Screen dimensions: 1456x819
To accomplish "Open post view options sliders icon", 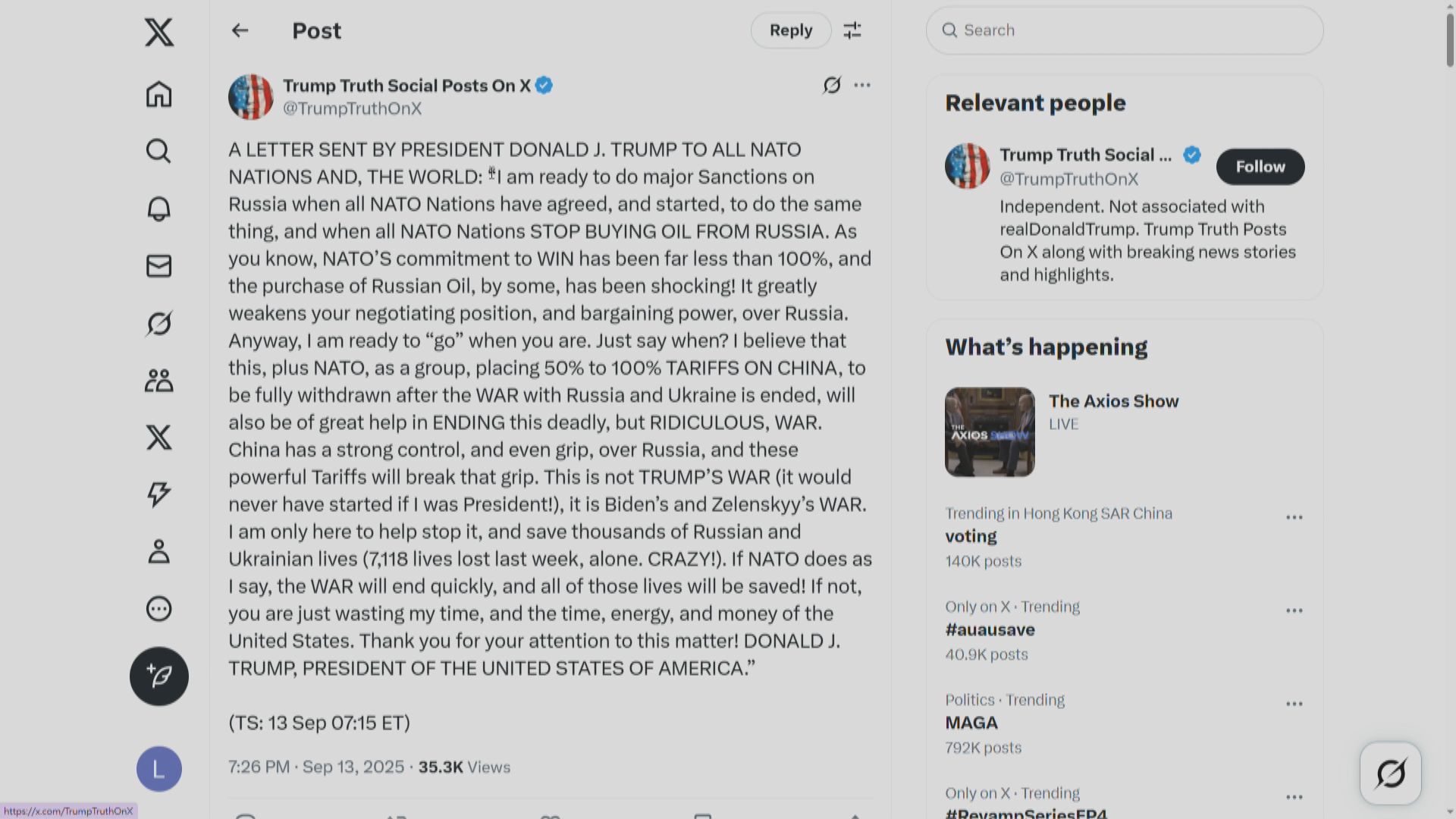I will click(852, 30).
